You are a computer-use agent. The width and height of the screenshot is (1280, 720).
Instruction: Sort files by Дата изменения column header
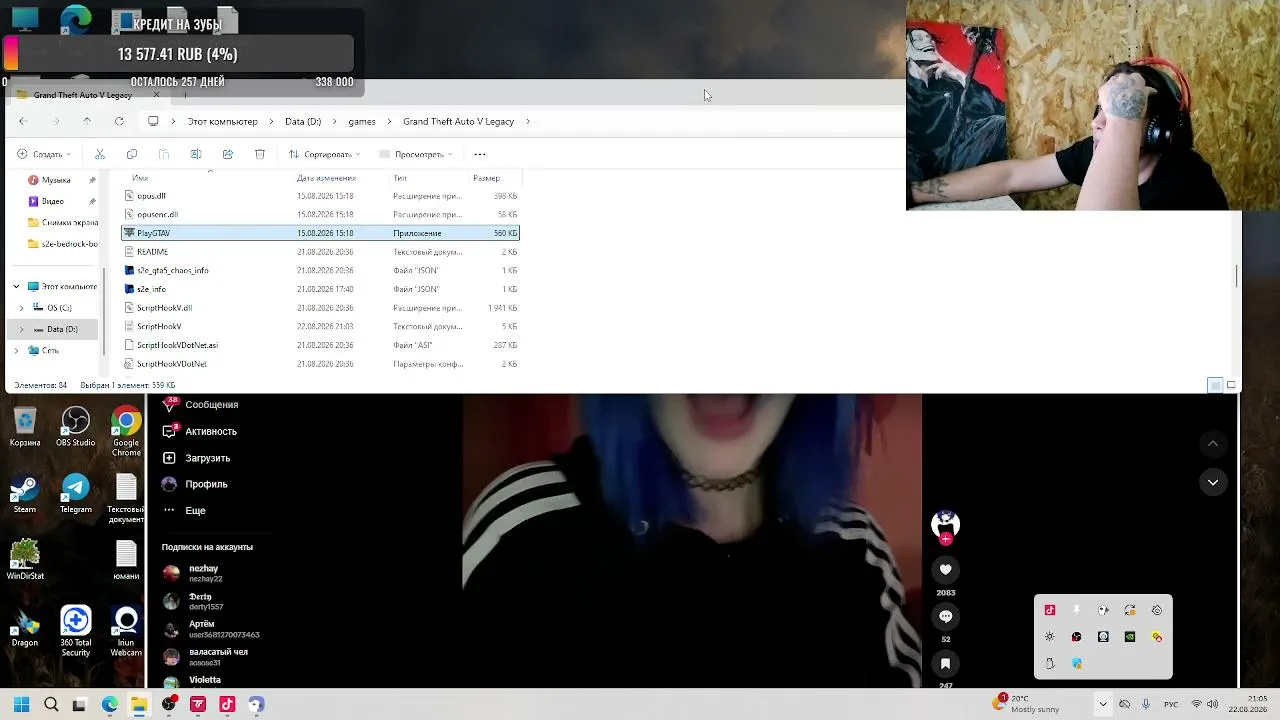point(326,178)
